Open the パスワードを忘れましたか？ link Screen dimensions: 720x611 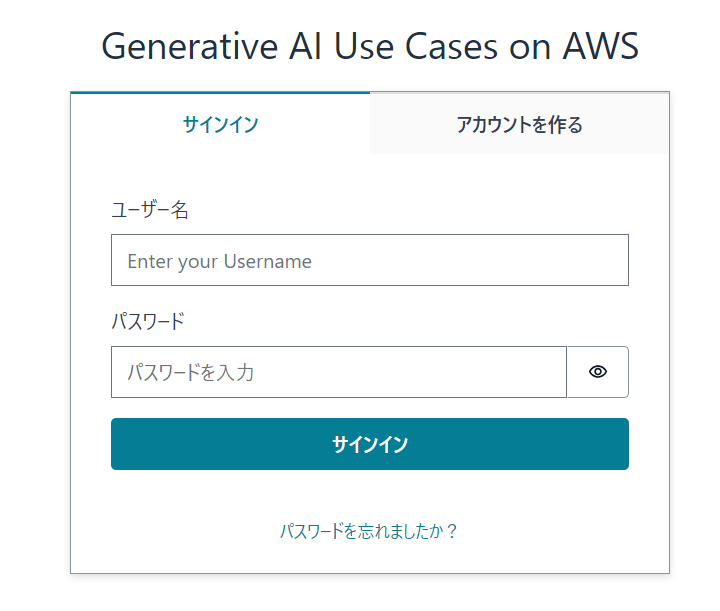369,531
